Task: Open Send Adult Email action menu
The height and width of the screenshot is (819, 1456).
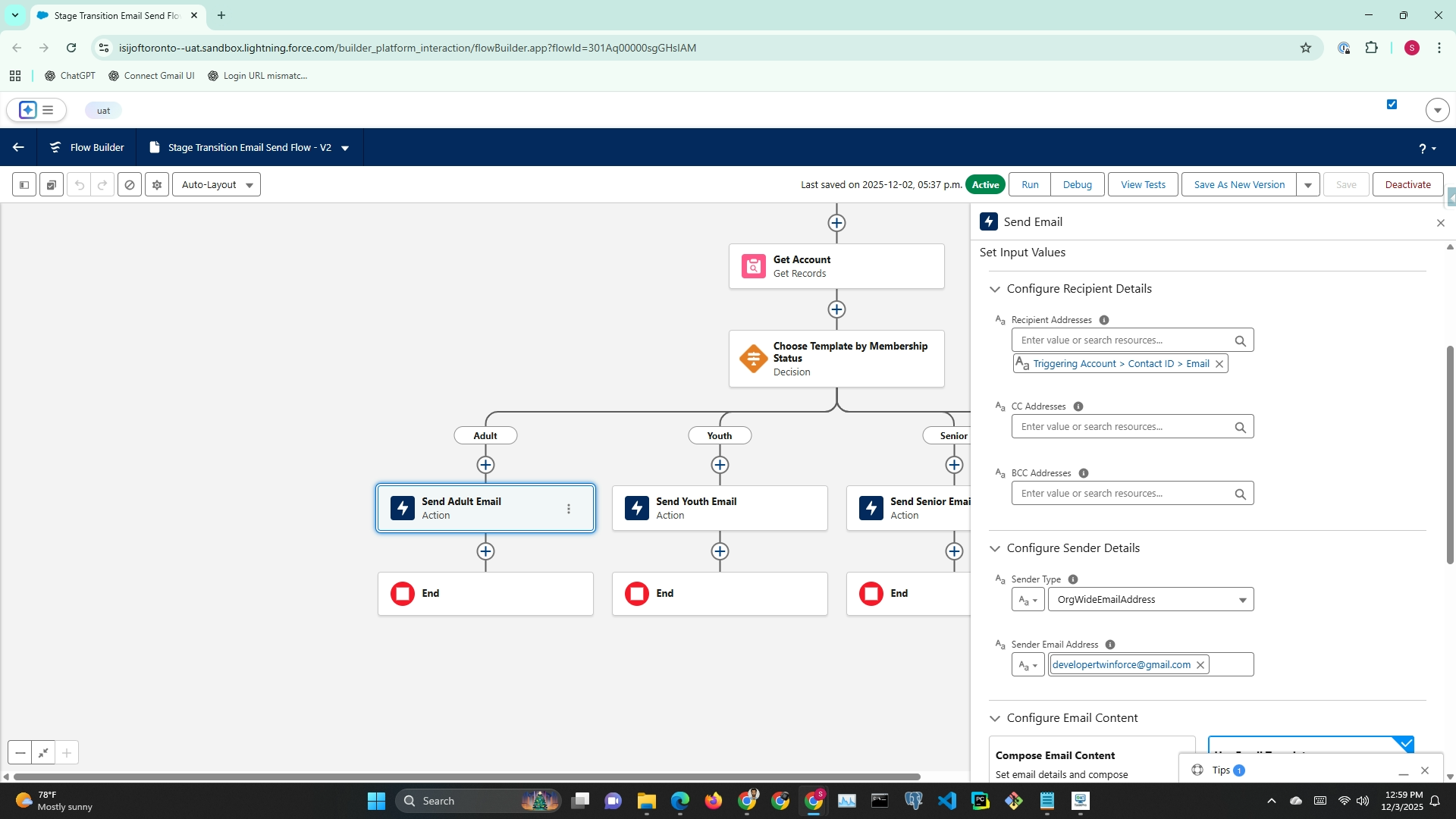Action: coord(569,509)
